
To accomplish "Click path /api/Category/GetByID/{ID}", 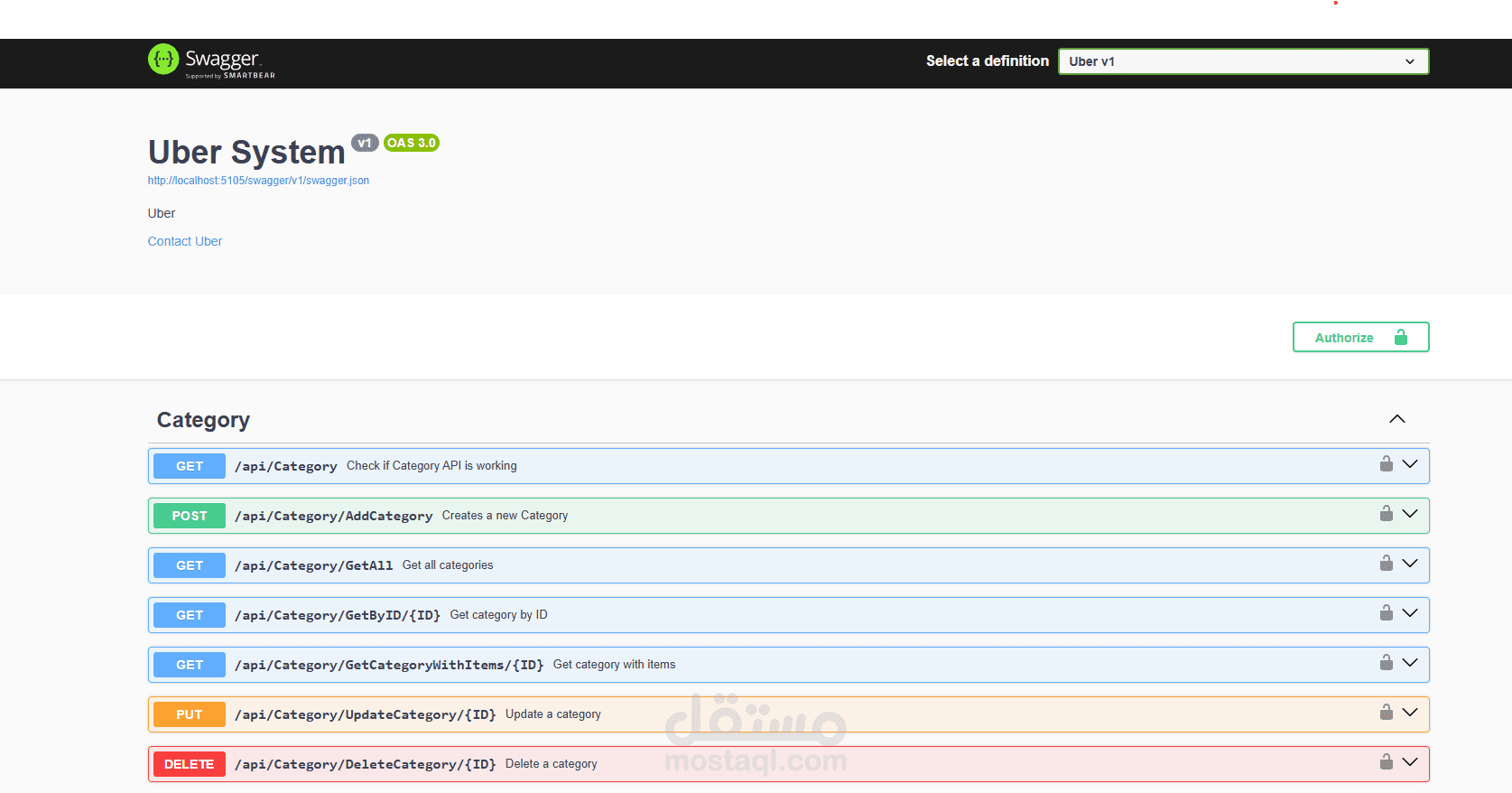I will point(338,615).
